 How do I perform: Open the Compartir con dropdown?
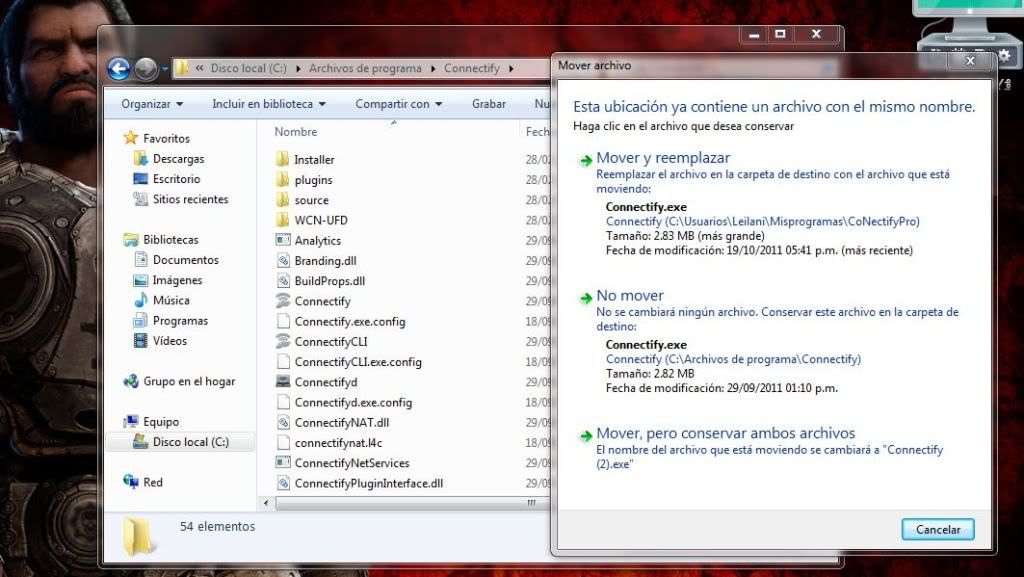coord(398,104)
